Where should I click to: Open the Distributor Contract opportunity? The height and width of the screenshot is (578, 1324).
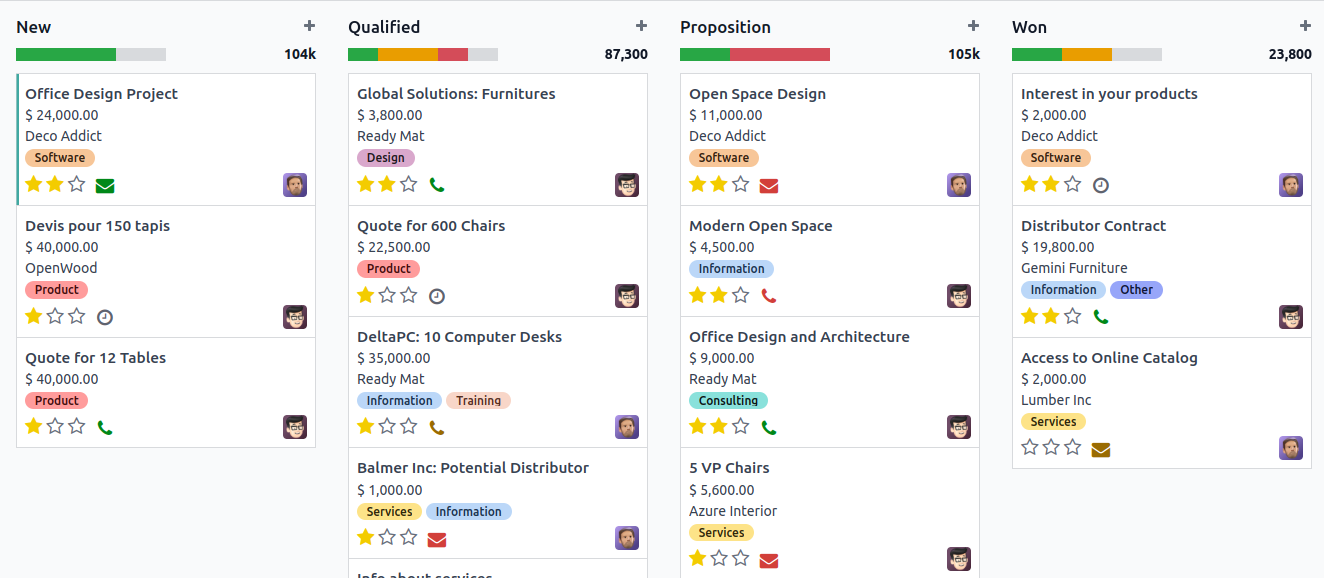(x=1093, y=226)
